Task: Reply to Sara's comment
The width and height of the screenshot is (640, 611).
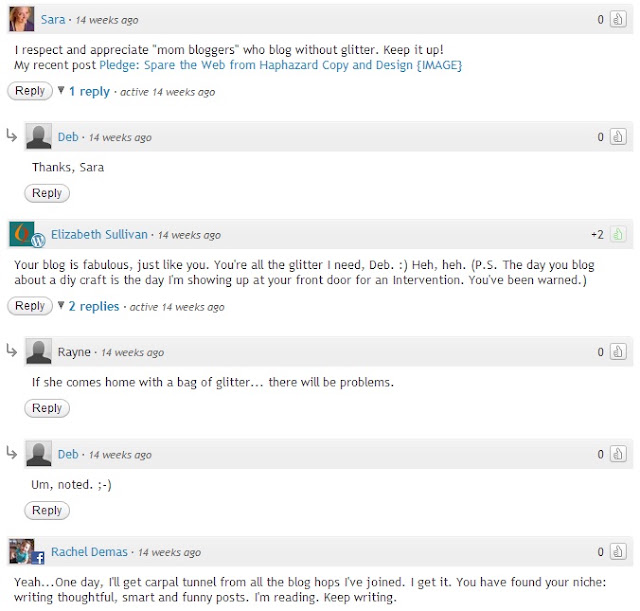Action: coord(30,91)
